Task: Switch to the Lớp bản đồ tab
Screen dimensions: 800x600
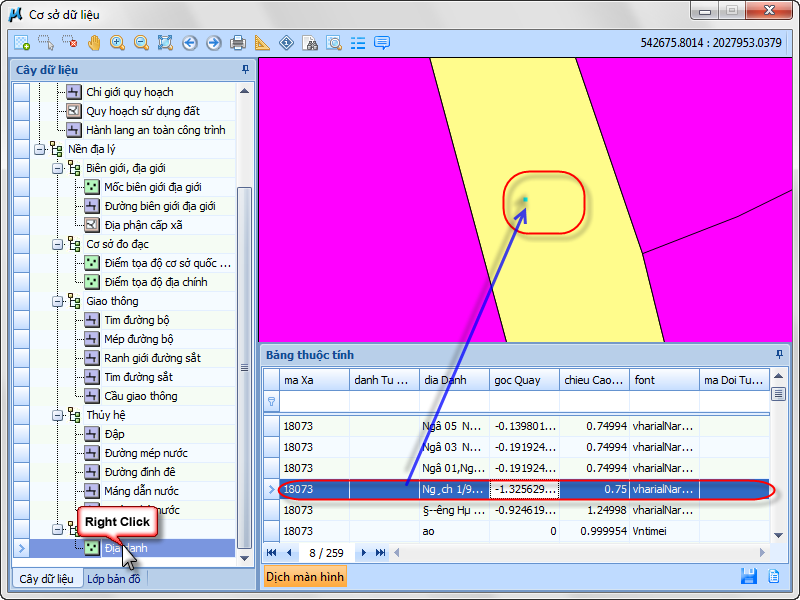Action: coord(114,578)
